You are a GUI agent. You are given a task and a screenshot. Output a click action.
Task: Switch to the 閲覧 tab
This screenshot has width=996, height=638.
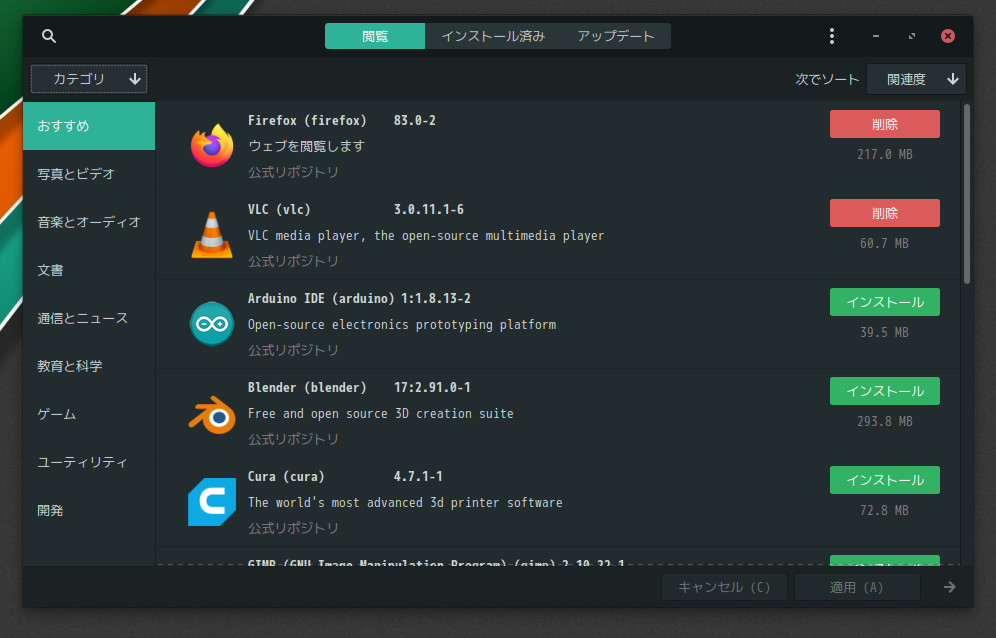(x=375, y=36)
